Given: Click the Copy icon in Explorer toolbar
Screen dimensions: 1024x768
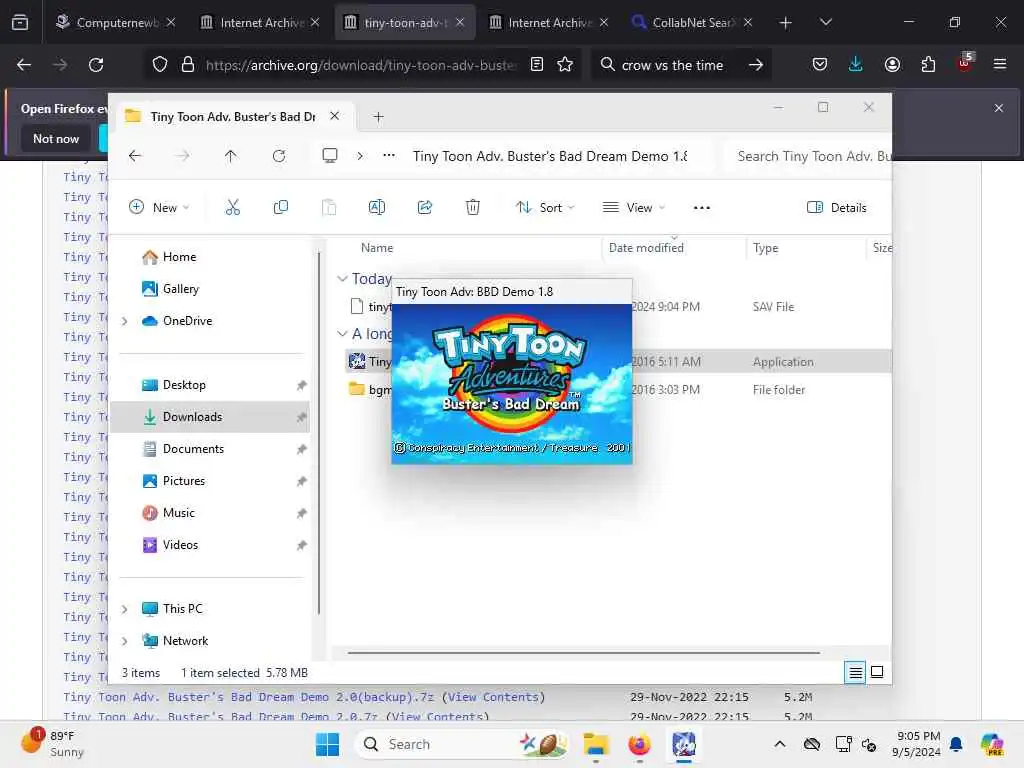Looking at the screenshot, I should point(281,208).
